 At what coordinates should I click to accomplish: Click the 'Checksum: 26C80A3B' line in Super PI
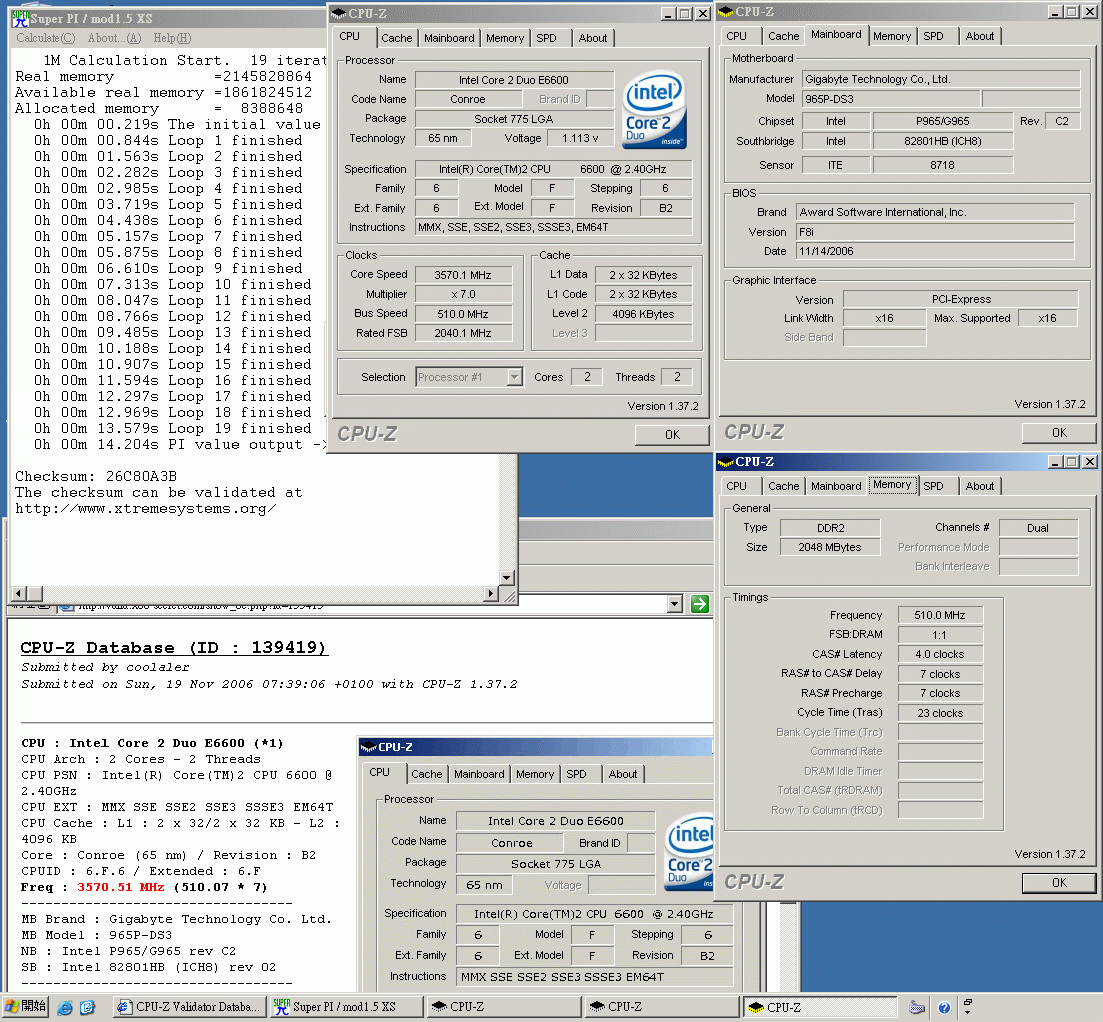pos(96,476)
